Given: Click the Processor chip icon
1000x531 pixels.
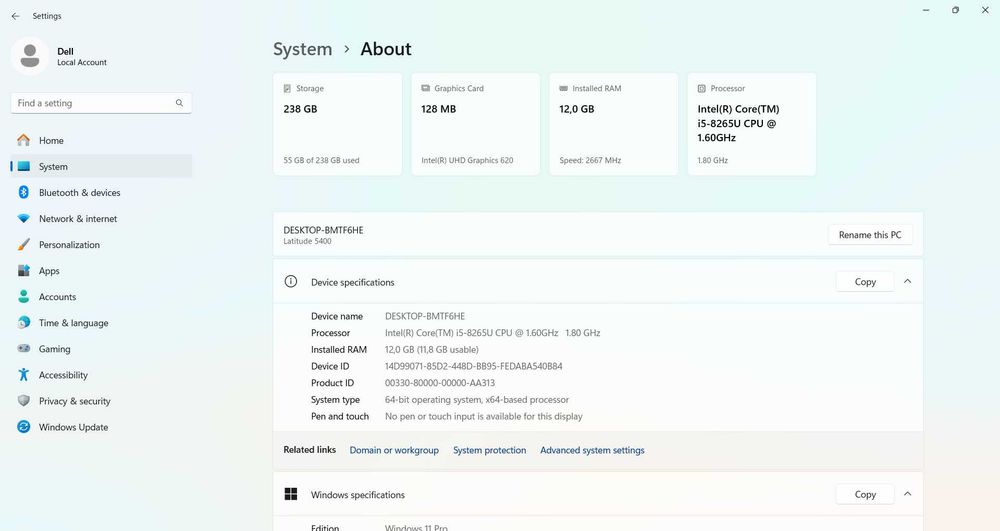Looking at the screenshot, I should pos(702,89).
